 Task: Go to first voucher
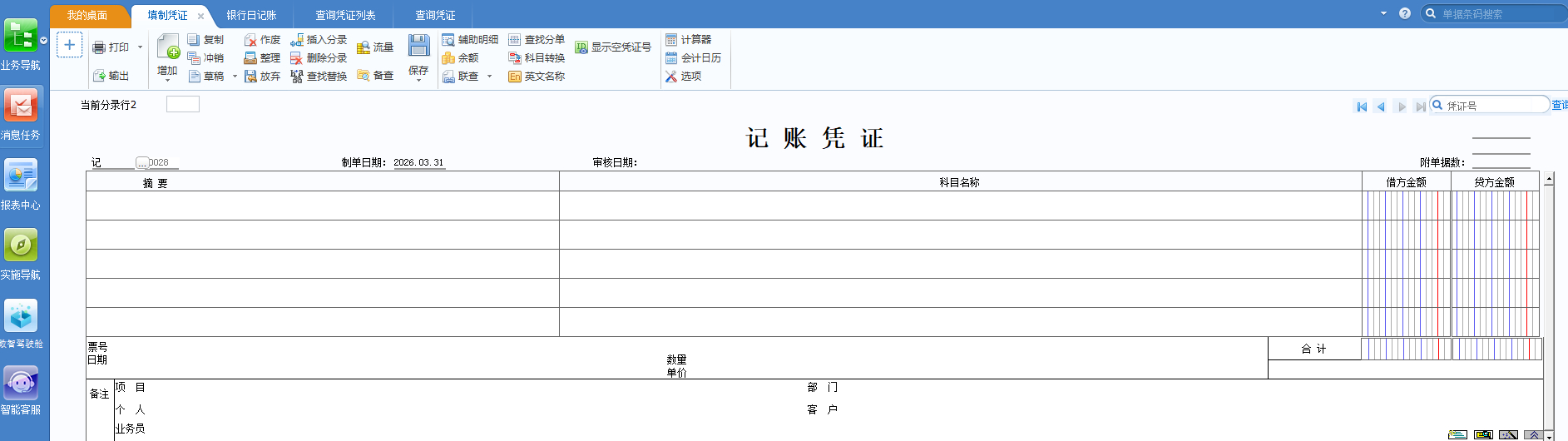pyautogui.click(x=1362, y=107)
